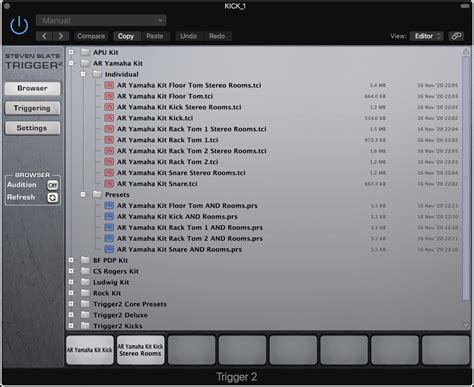Select 'Trigger2 Deluxe' folder name

[120, 315]
